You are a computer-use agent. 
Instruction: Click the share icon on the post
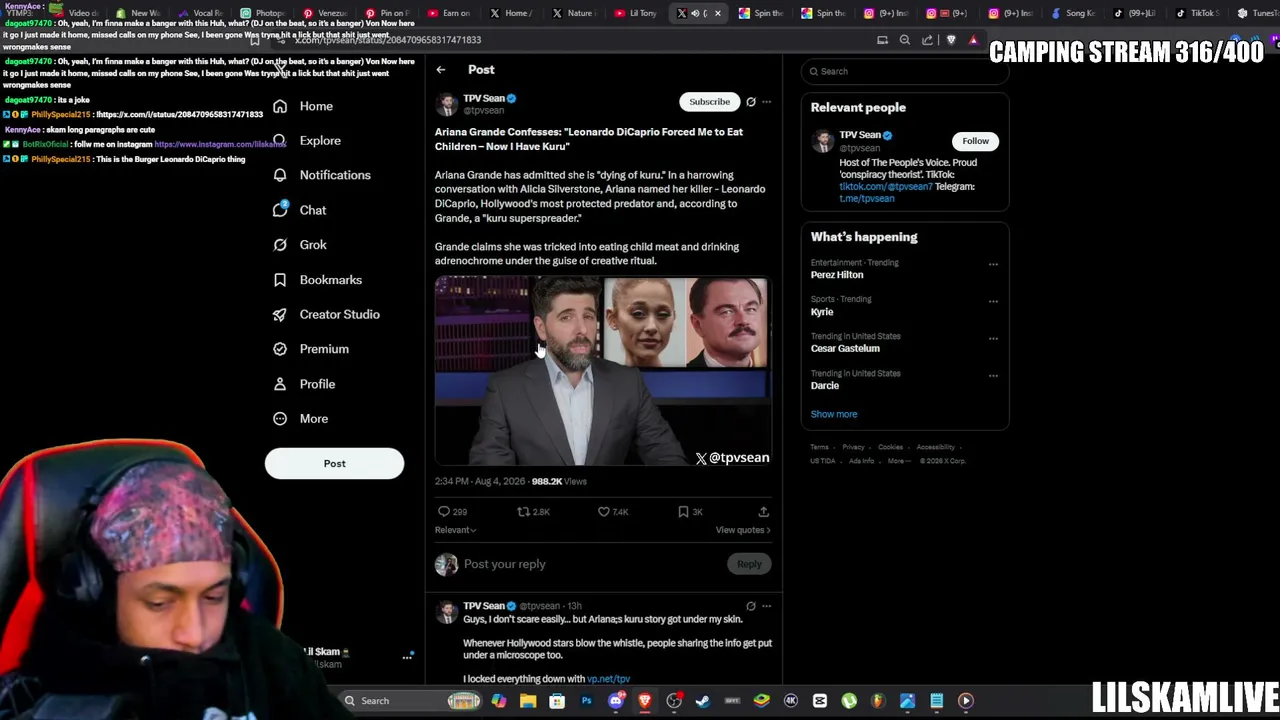[x=763, y=512]
